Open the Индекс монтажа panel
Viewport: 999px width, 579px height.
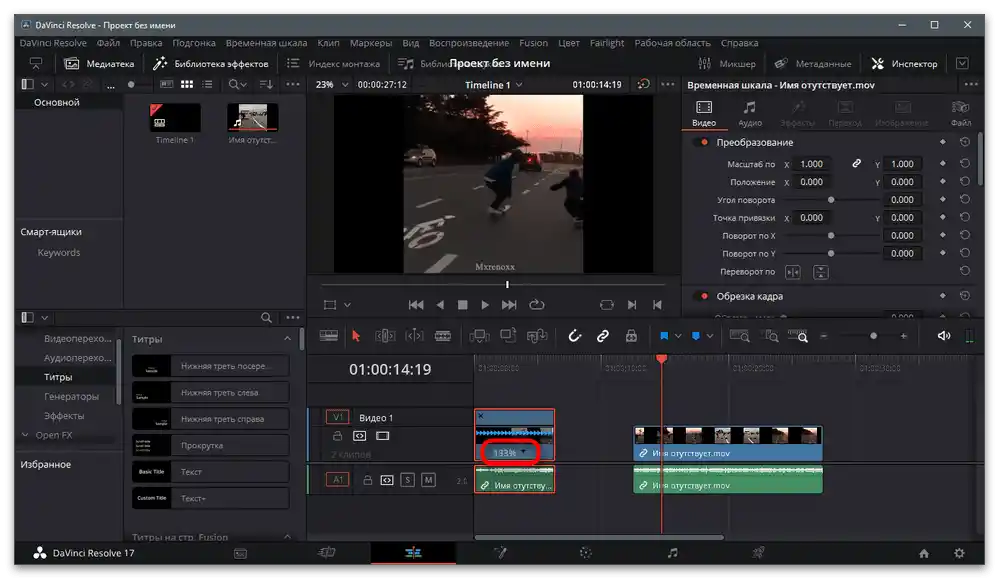(x=333, y=64)
